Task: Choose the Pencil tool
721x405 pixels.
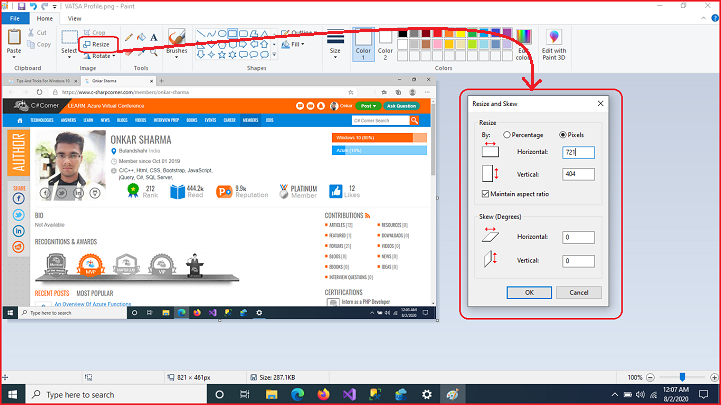Action: click(x=129, y=37)
